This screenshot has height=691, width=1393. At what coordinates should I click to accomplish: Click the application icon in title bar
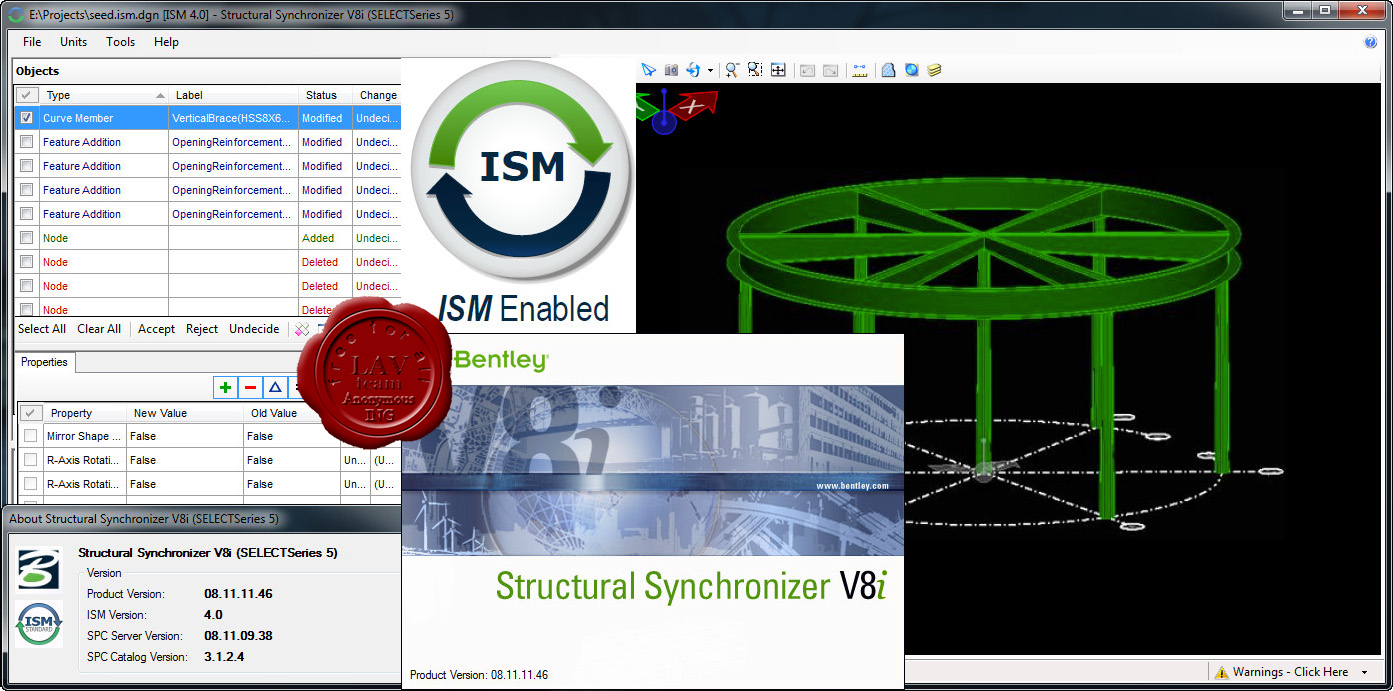coord(15,14)
